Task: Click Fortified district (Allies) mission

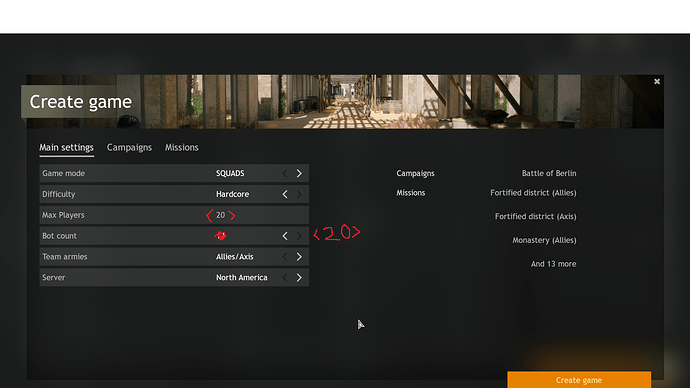Action: (533, 193)
